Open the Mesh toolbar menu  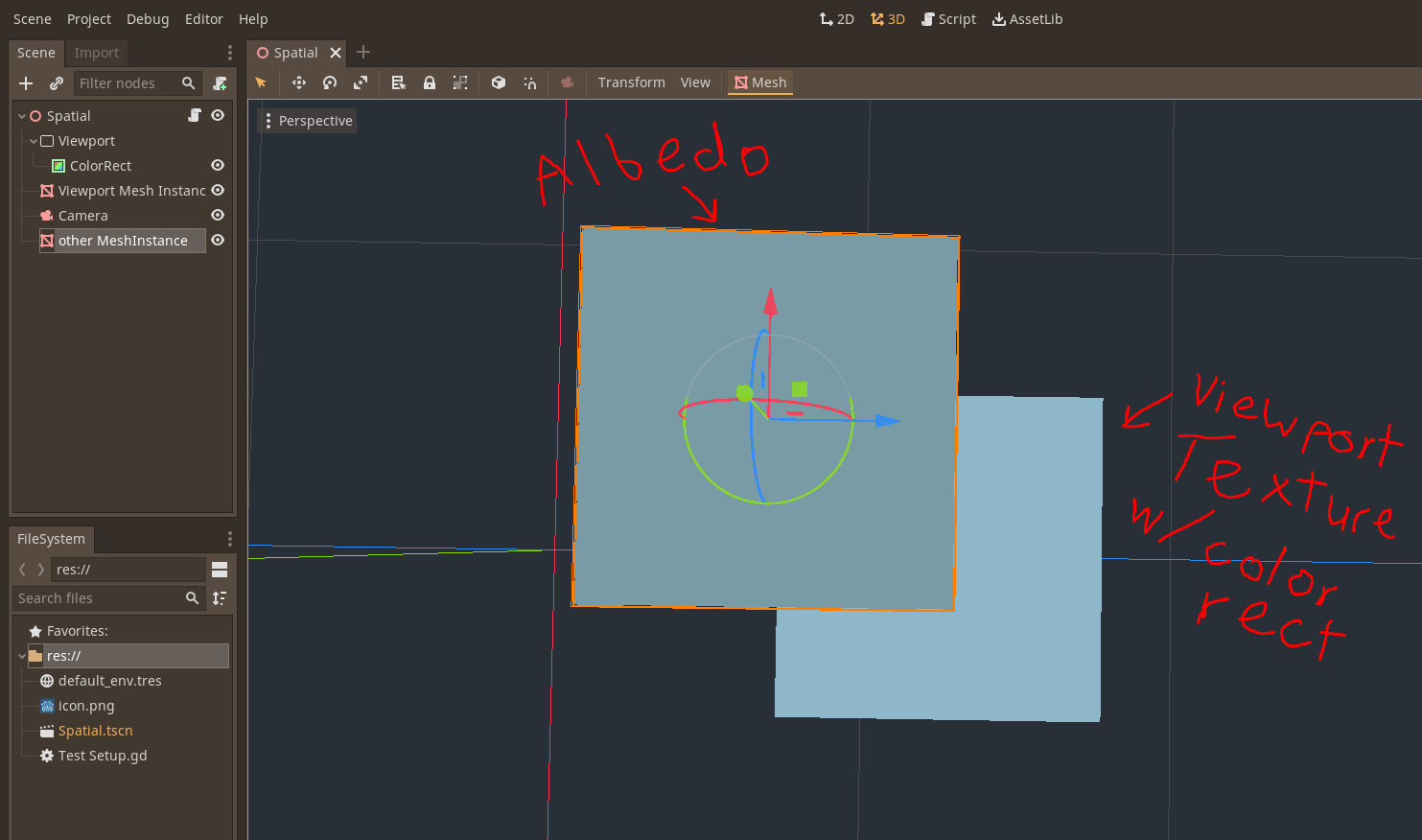[760, 82]
